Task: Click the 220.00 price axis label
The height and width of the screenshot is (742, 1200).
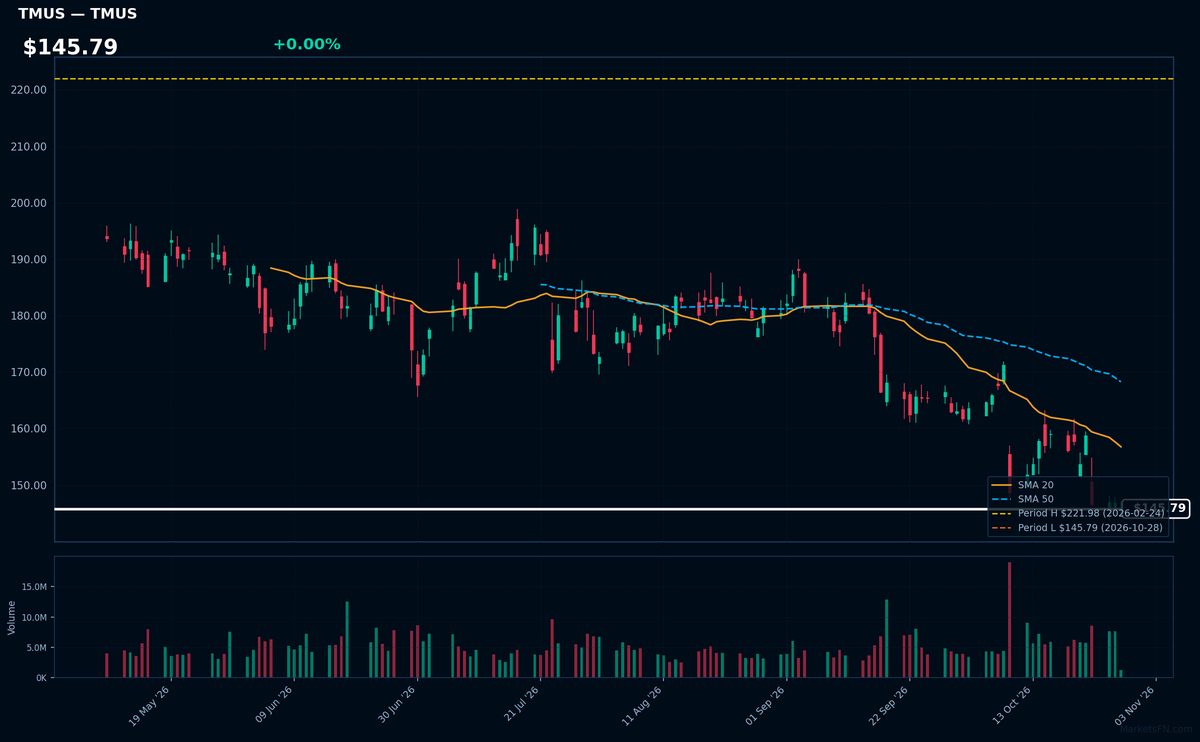Action: pos(31,90)
